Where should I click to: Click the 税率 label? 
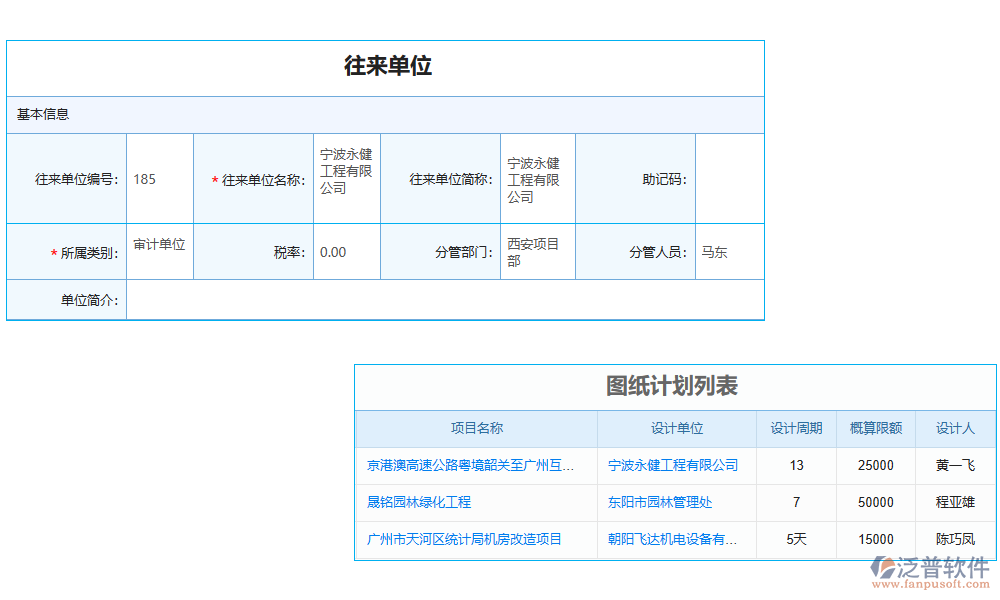click(x=290, y=253)
